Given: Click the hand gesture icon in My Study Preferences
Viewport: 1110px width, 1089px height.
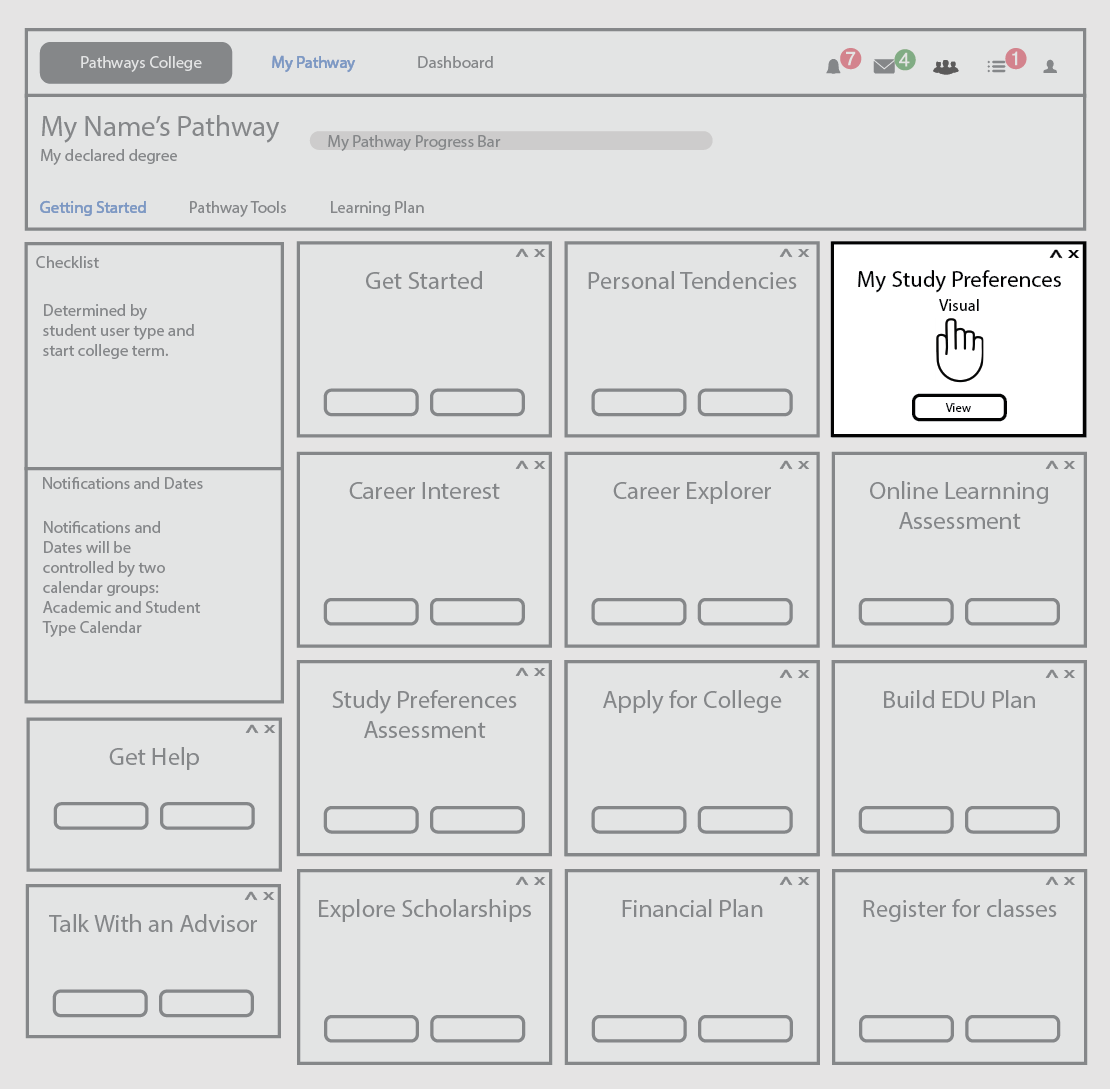Looking at the screenshot, I should pos(959,350).
